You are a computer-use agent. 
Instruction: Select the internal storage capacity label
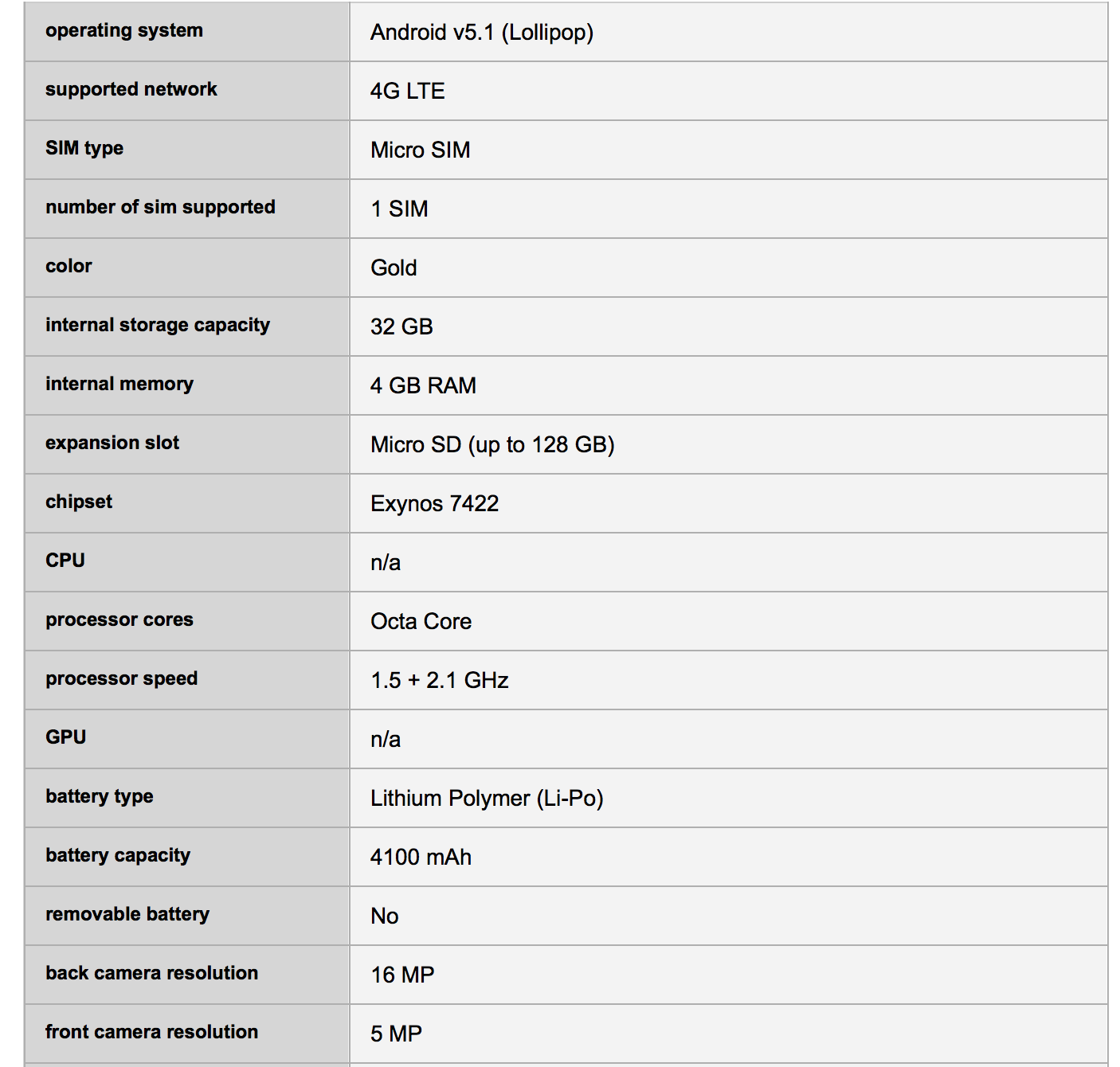158,326
